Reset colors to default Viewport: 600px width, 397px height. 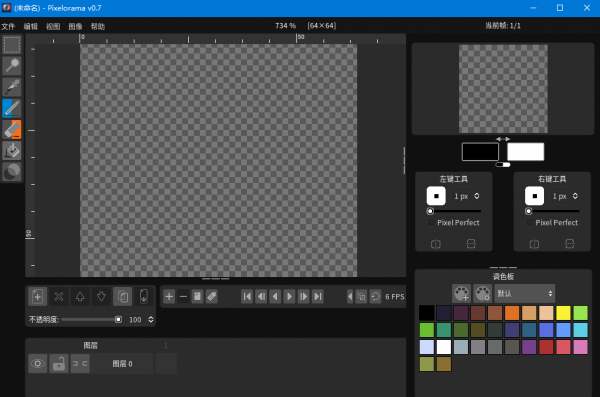[x=503, y=165]
